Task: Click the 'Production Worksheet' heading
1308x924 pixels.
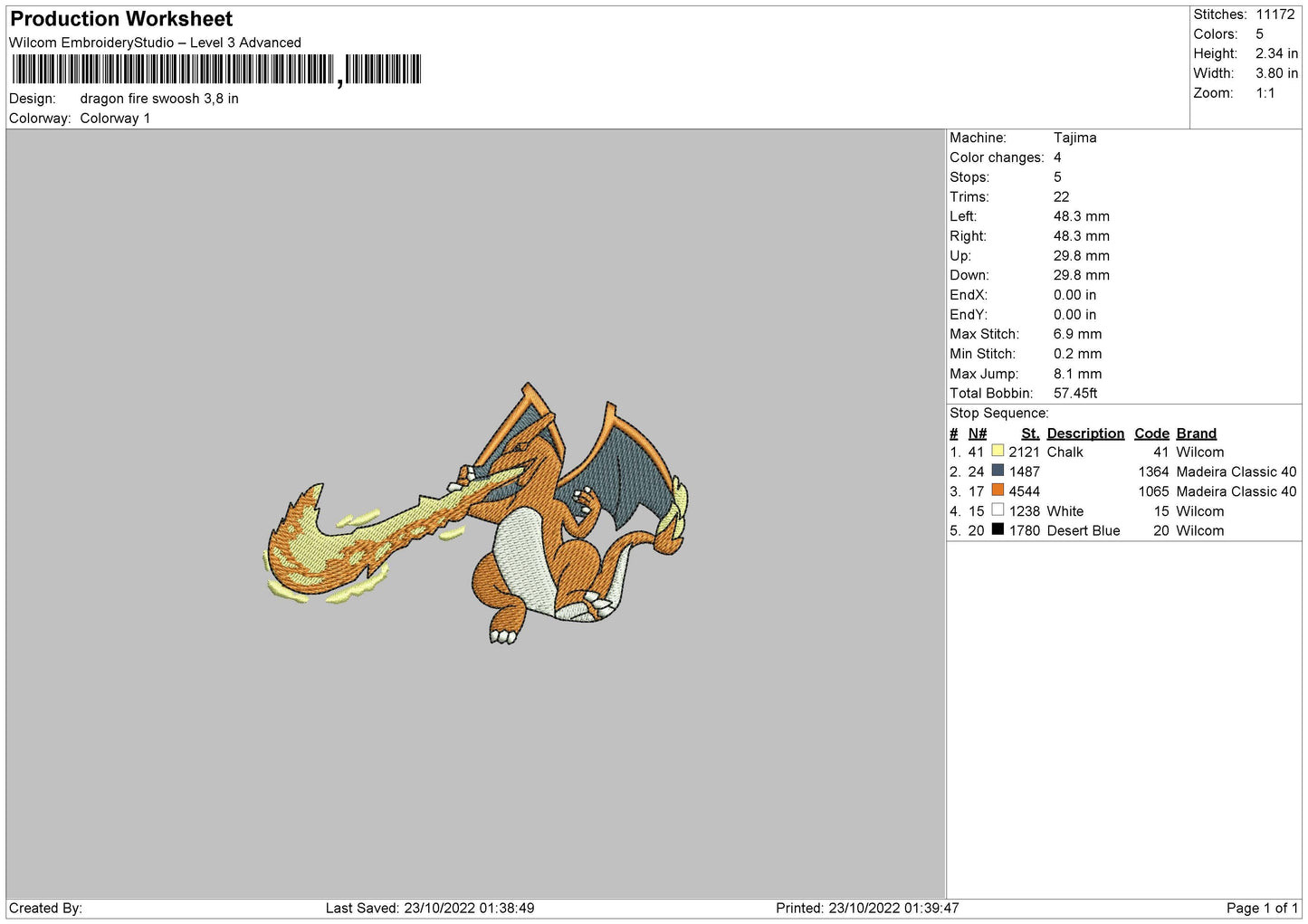Action: click(x=121, y=19)
